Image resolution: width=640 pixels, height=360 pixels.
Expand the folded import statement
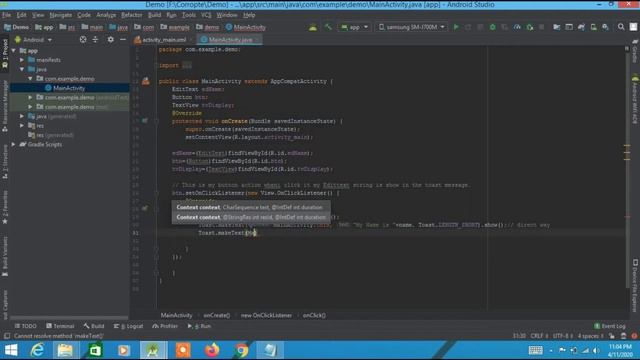(x=187, y=65)
